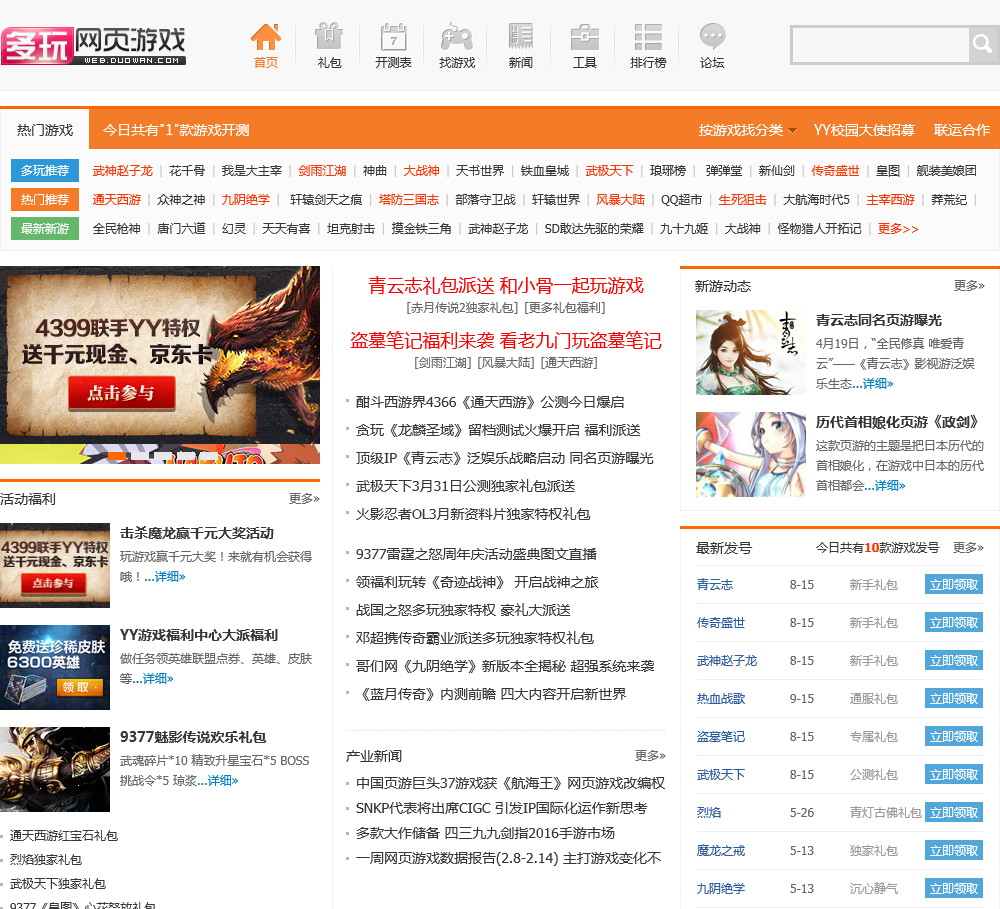
Task: Click 立即领取 for 青云志
Action: [x=953, y=584]
